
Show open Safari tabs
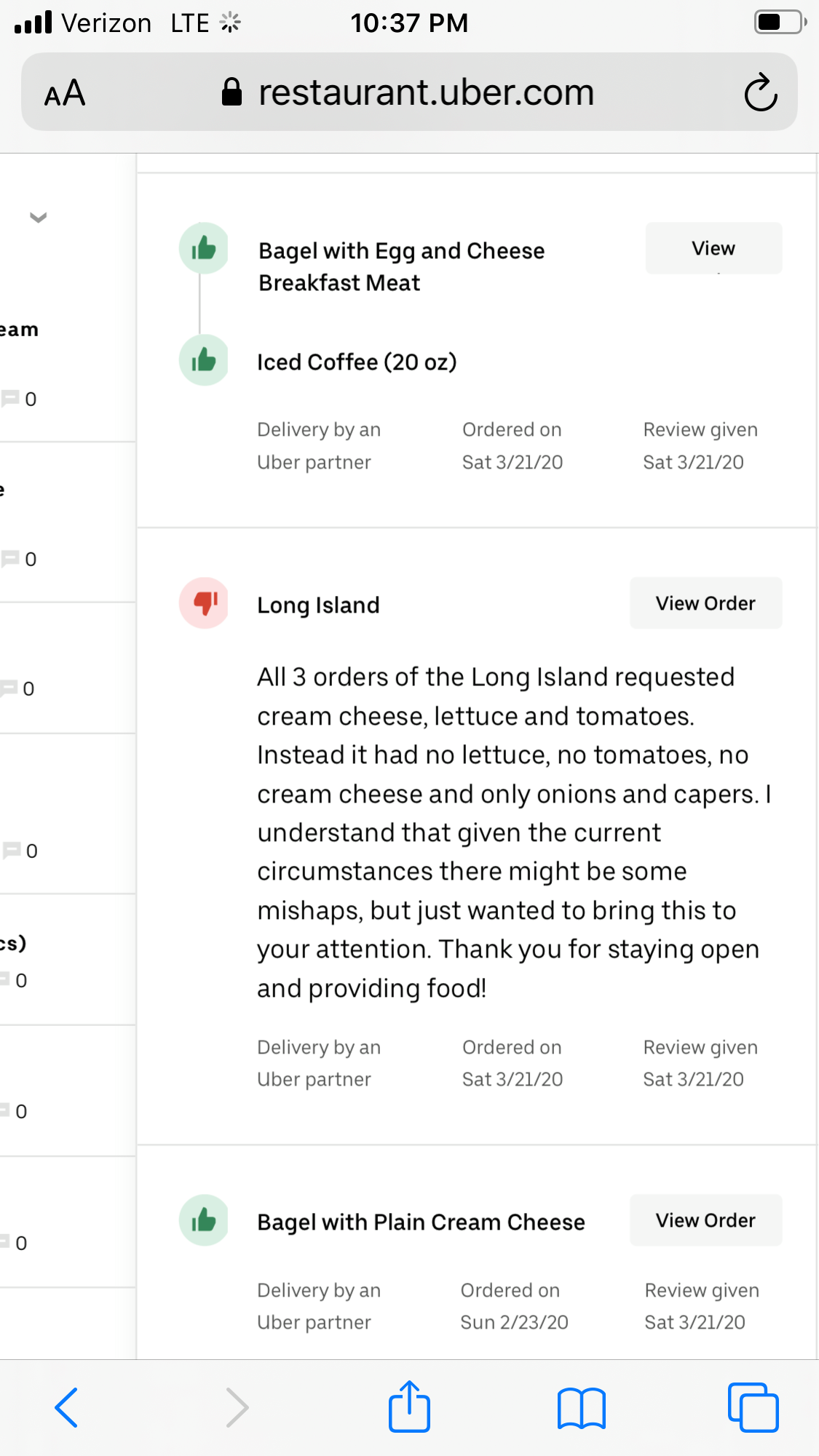(753, 1407)
